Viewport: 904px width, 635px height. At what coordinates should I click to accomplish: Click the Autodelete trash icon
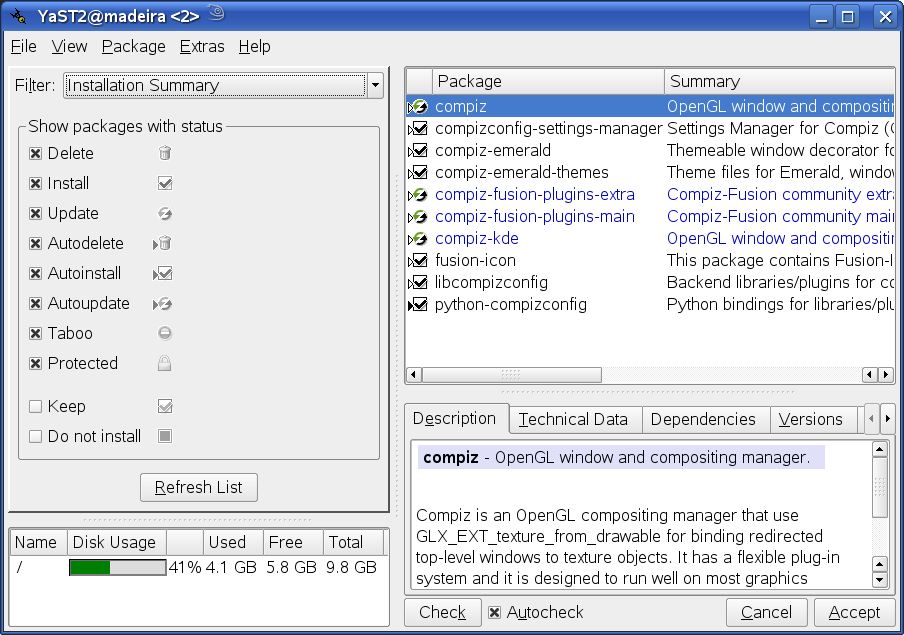(163, 243)
